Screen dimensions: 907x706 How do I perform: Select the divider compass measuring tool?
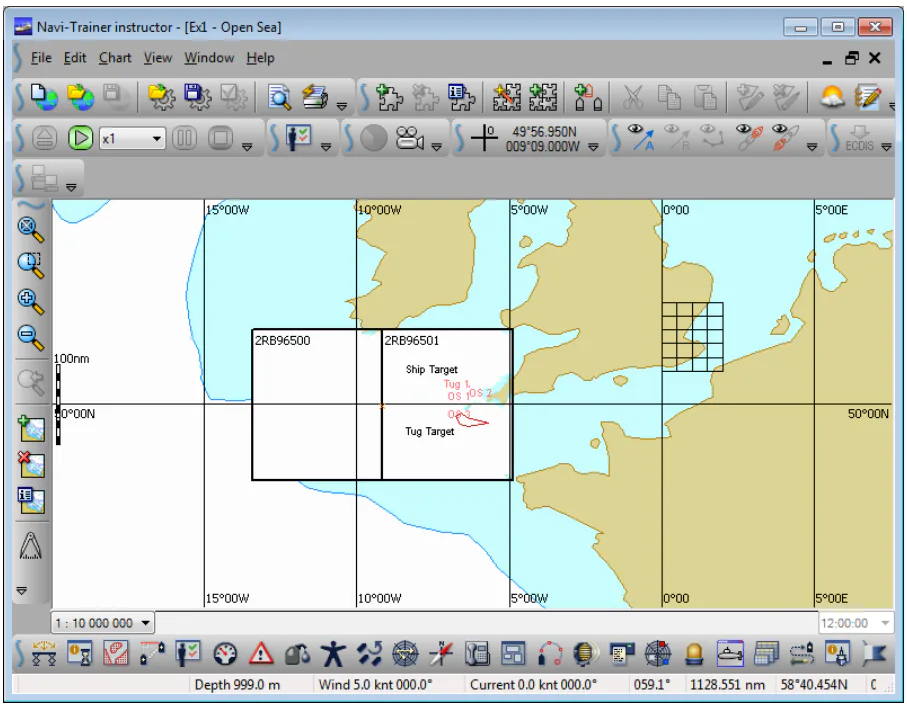pos(31,546)
